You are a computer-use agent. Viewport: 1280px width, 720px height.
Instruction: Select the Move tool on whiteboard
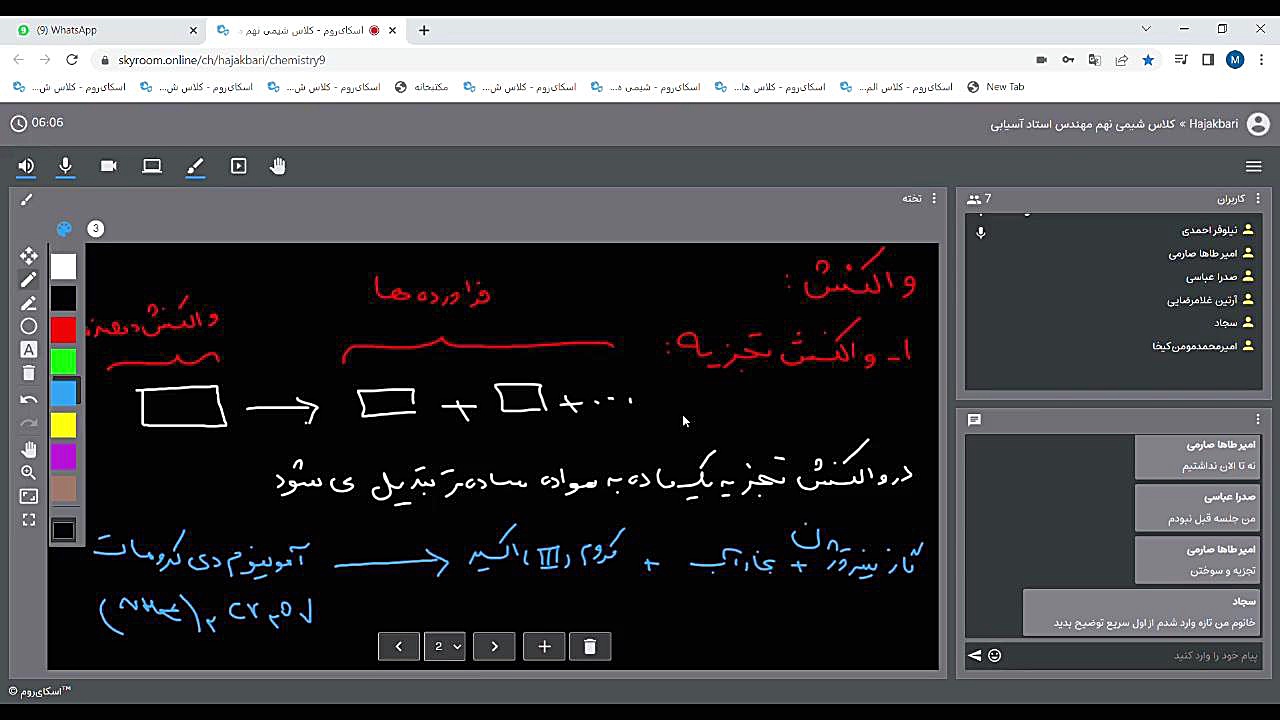tap(29, 256)
